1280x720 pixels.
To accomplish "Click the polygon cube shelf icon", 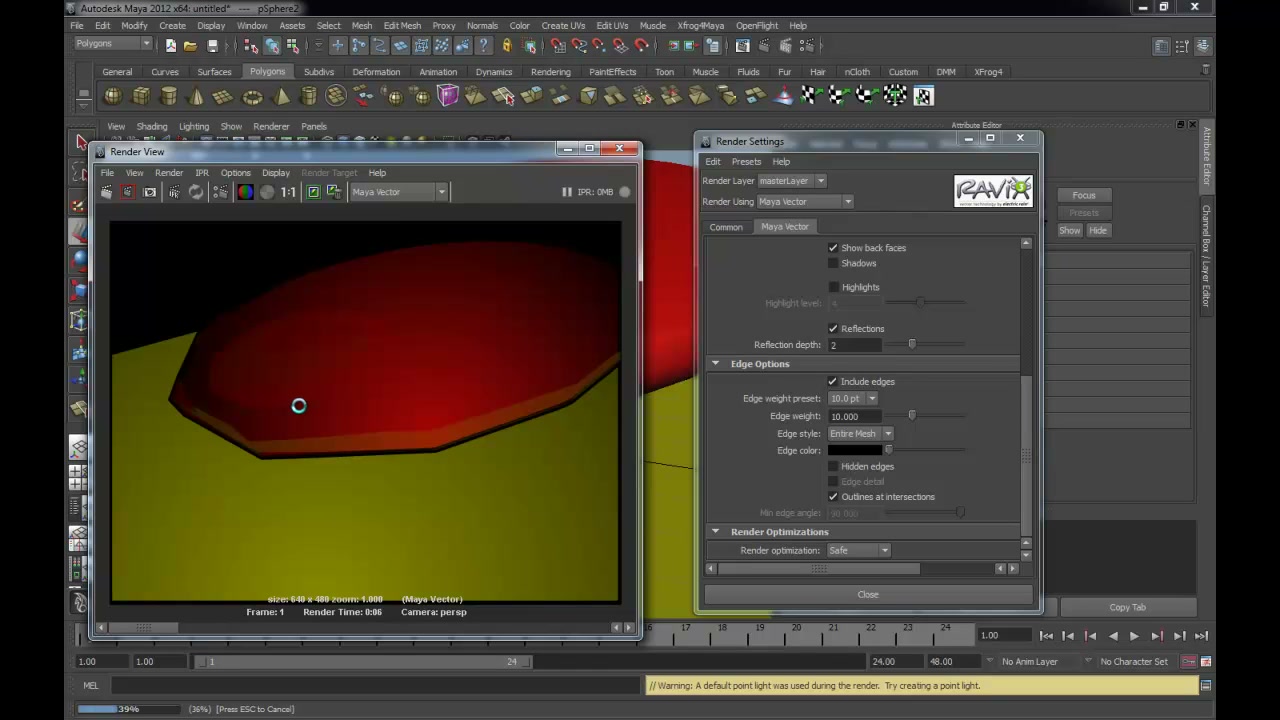I will pos(141,96).
